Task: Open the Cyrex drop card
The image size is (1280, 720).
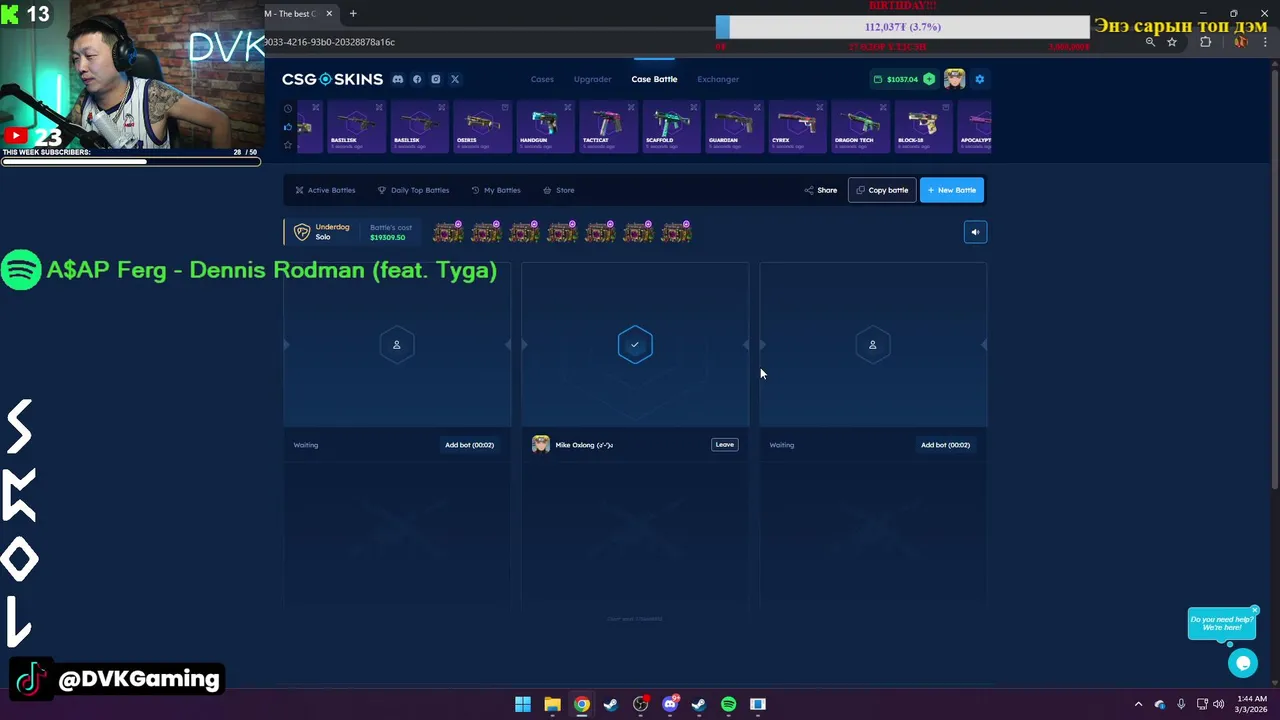Action: [796, 126]
